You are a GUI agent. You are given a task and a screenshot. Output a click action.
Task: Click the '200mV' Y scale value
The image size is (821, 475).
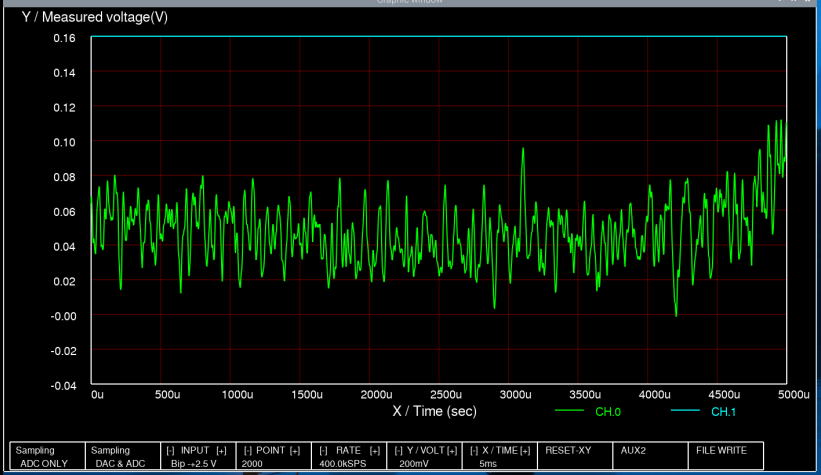414,464
